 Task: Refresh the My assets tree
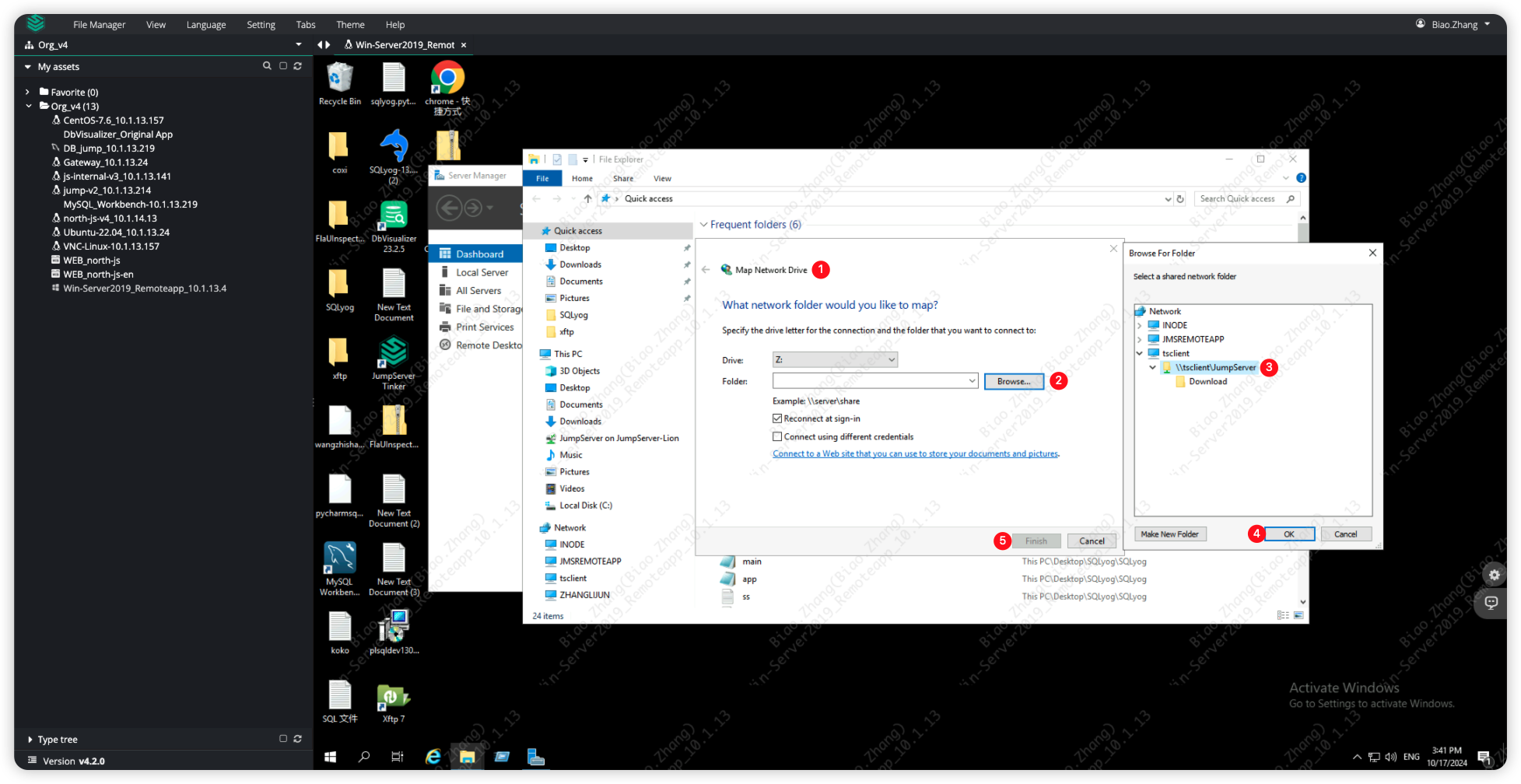pos(297,66)
